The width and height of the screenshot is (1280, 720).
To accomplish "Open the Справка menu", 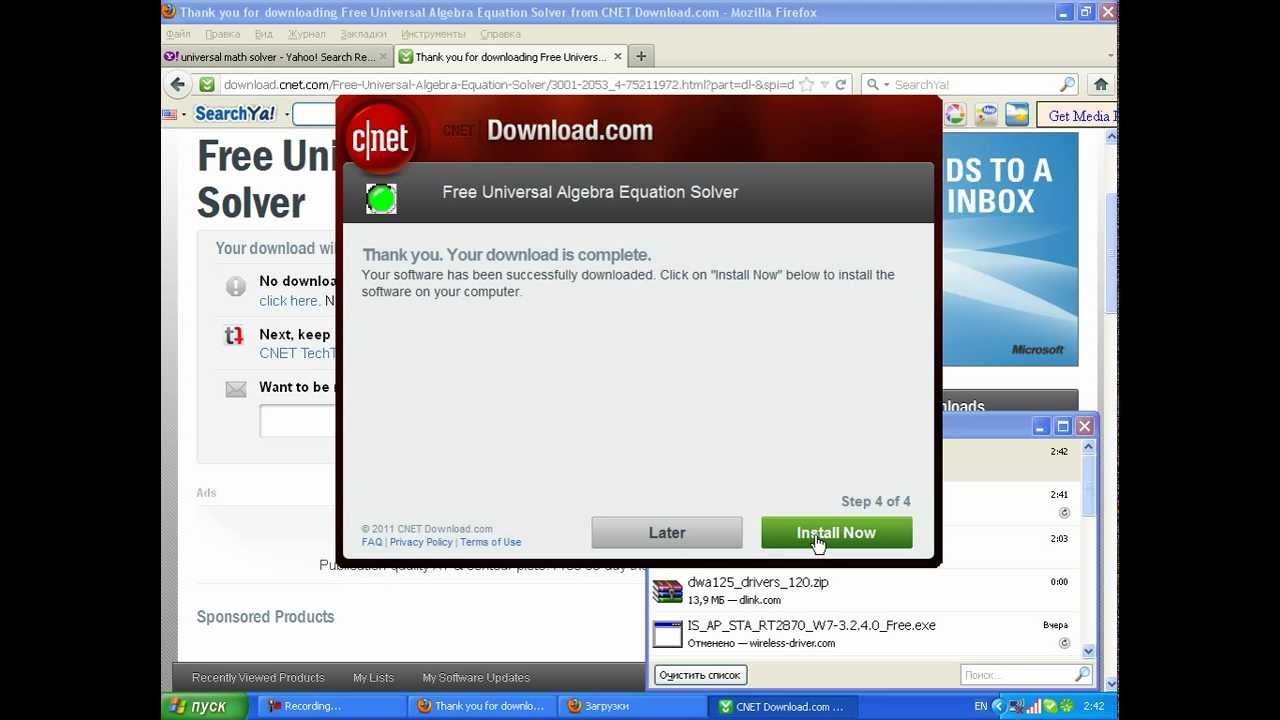I will click(500, 34).
